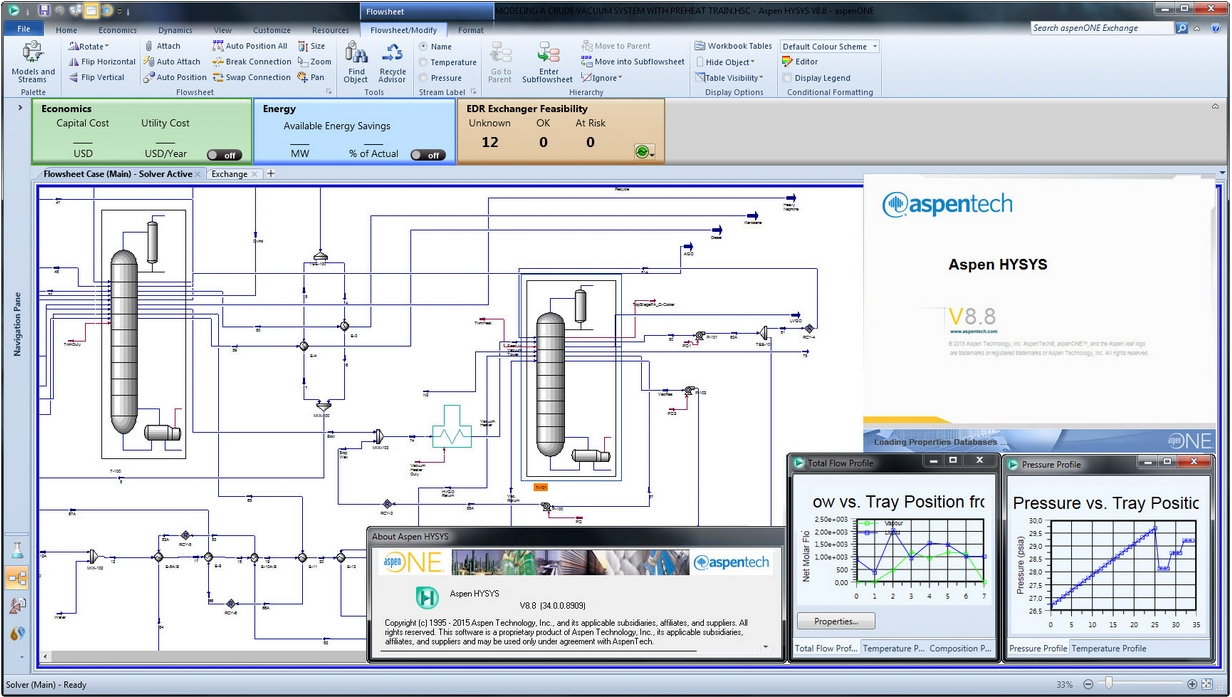The image size is (1232, 697).
Task: Open the Energy Analysis environment icon
Action: tap(16, 633)
